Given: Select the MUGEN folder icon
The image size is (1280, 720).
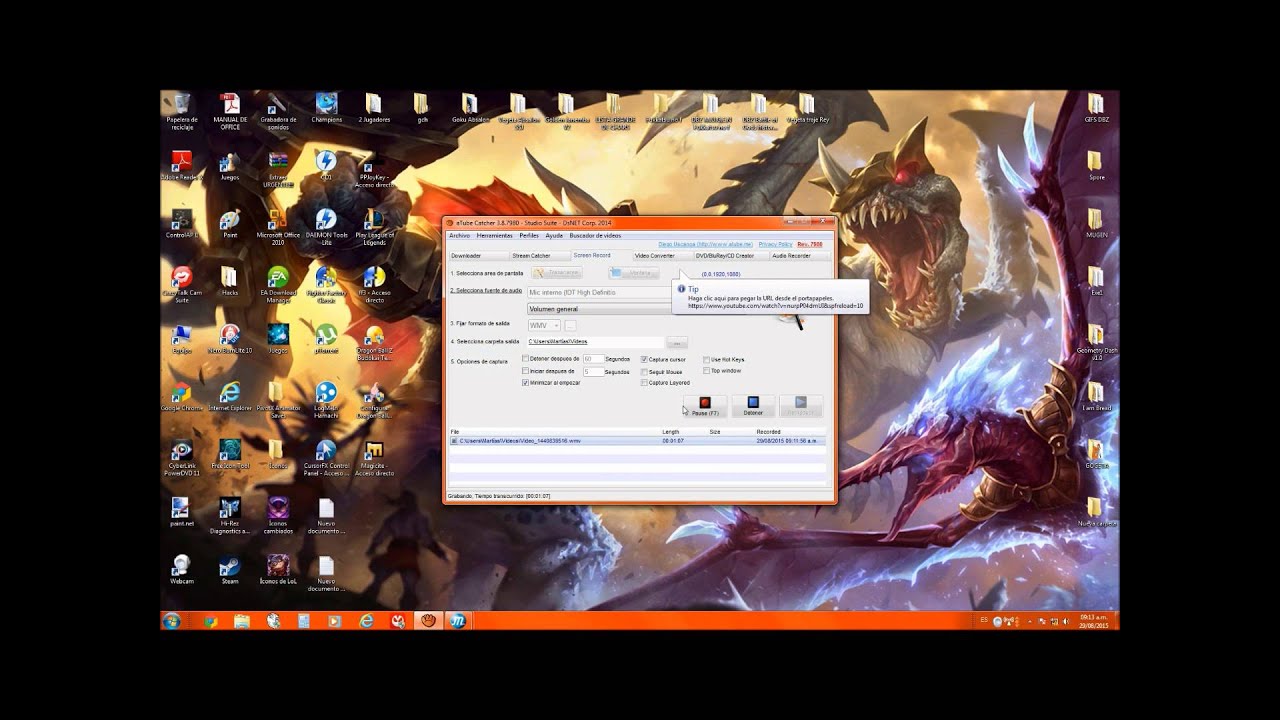Looking at the screenshot, I should (x=1095, y=222).
